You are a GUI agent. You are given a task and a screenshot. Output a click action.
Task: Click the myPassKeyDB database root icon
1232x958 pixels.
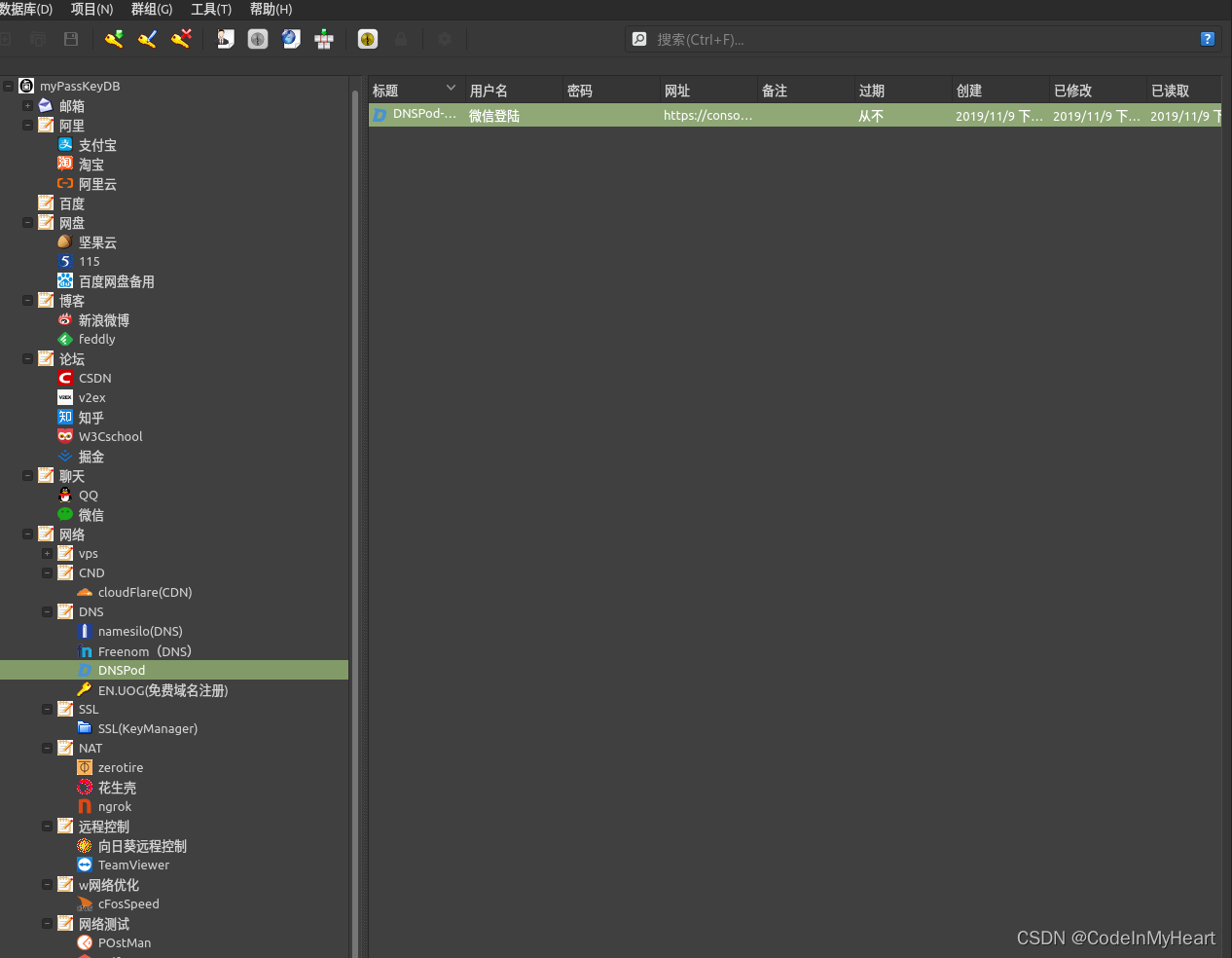coord(26,86)
